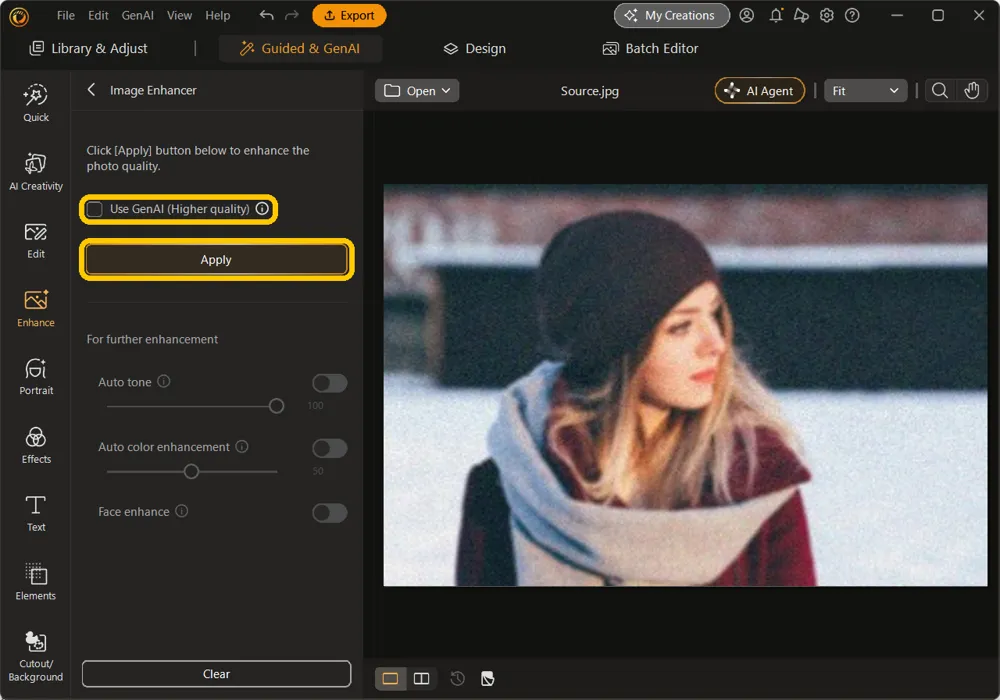
Task: Launch the AI Agent
Action: tap(760, 91)
